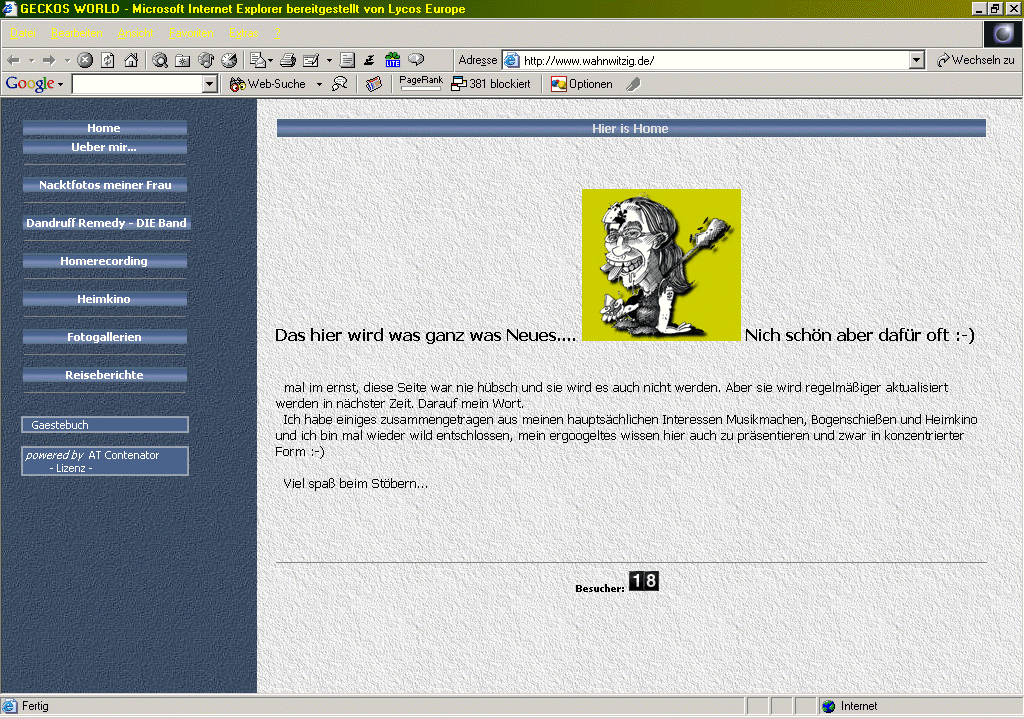
Task: Open the Gaestebuch link
Action: point(105,424)
